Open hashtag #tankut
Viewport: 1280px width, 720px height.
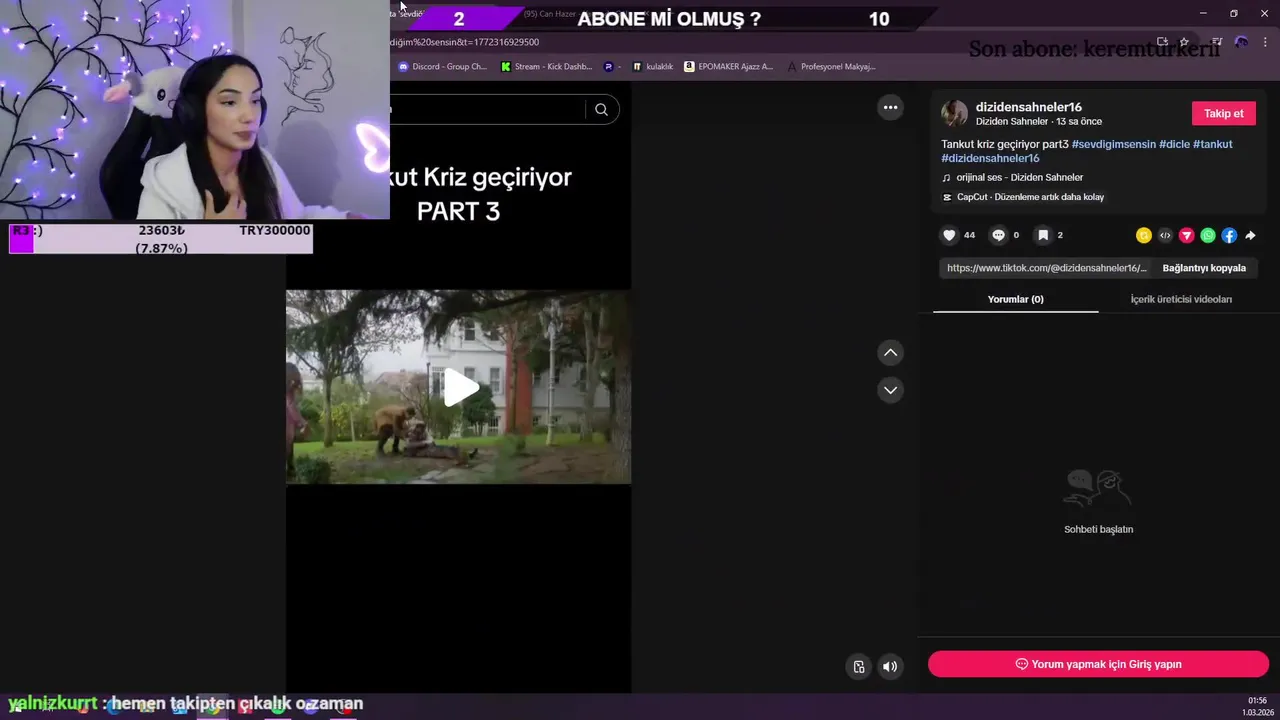(1212, 144)
